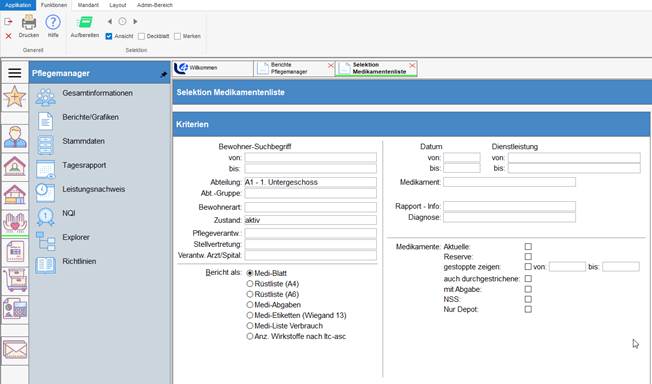The image size is (652, 384).
Task: Uncheck the Ansicht checkbox
Action: click(x=109, y=36)
